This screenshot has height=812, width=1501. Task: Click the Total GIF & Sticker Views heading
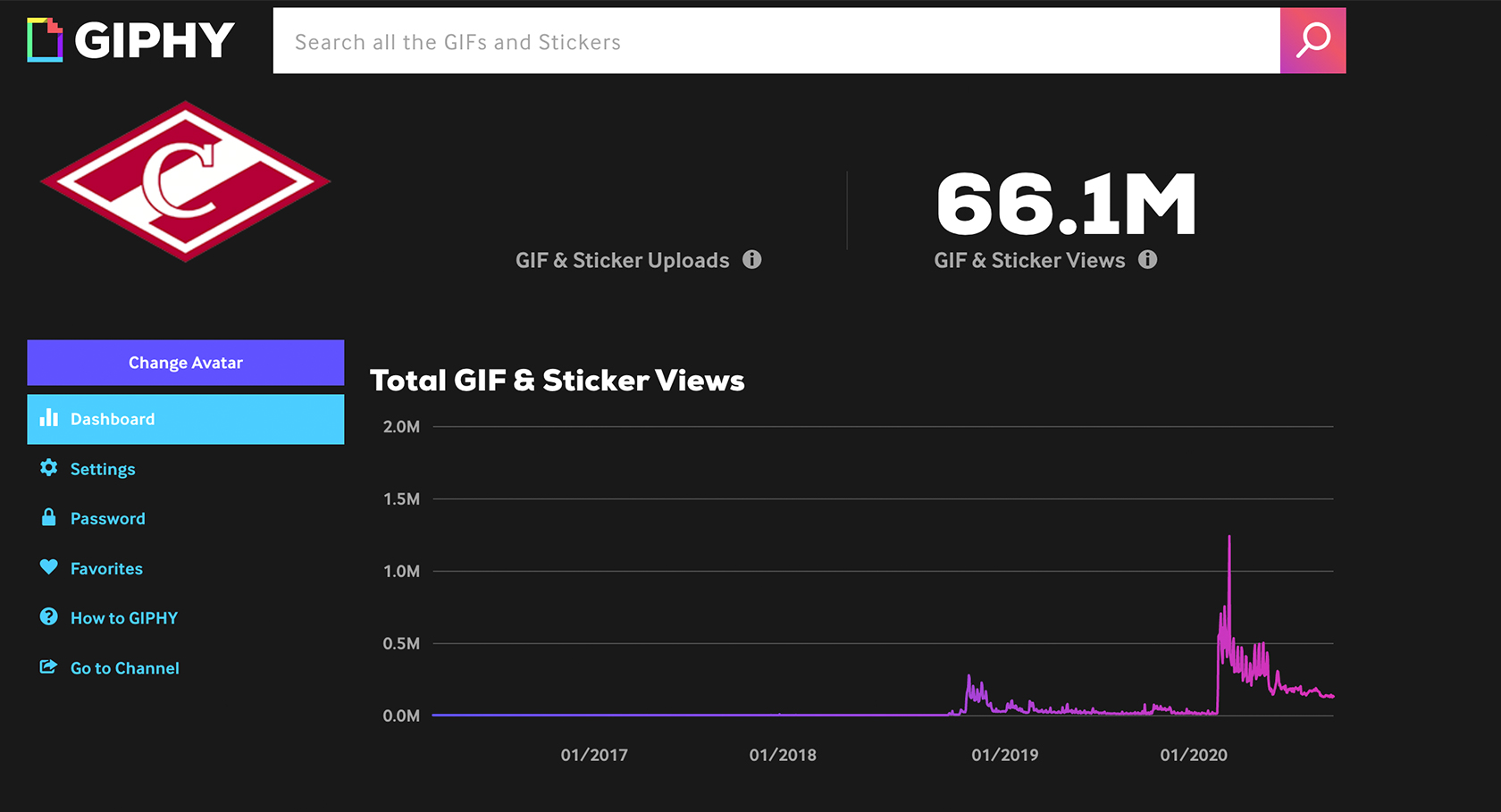click(558, 381)
